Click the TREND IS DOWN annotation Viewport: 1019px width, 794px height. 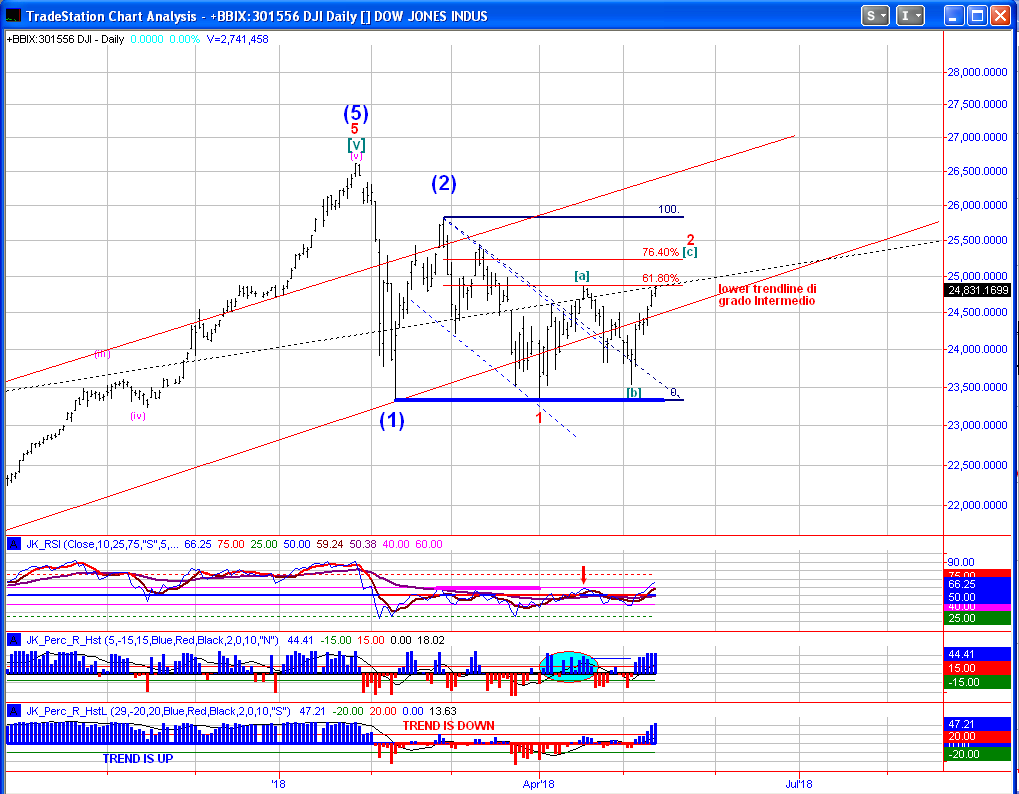pos(448,725)
